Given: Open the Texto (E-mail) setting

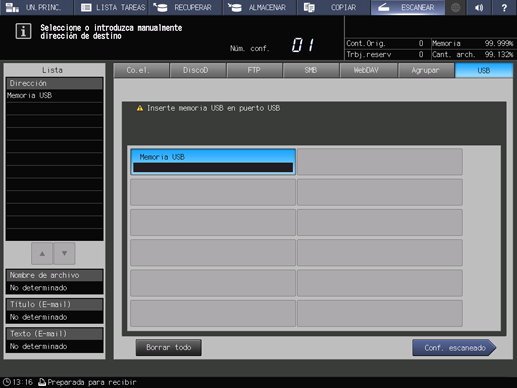Looking at the screenshot, I should coord(54,340).
